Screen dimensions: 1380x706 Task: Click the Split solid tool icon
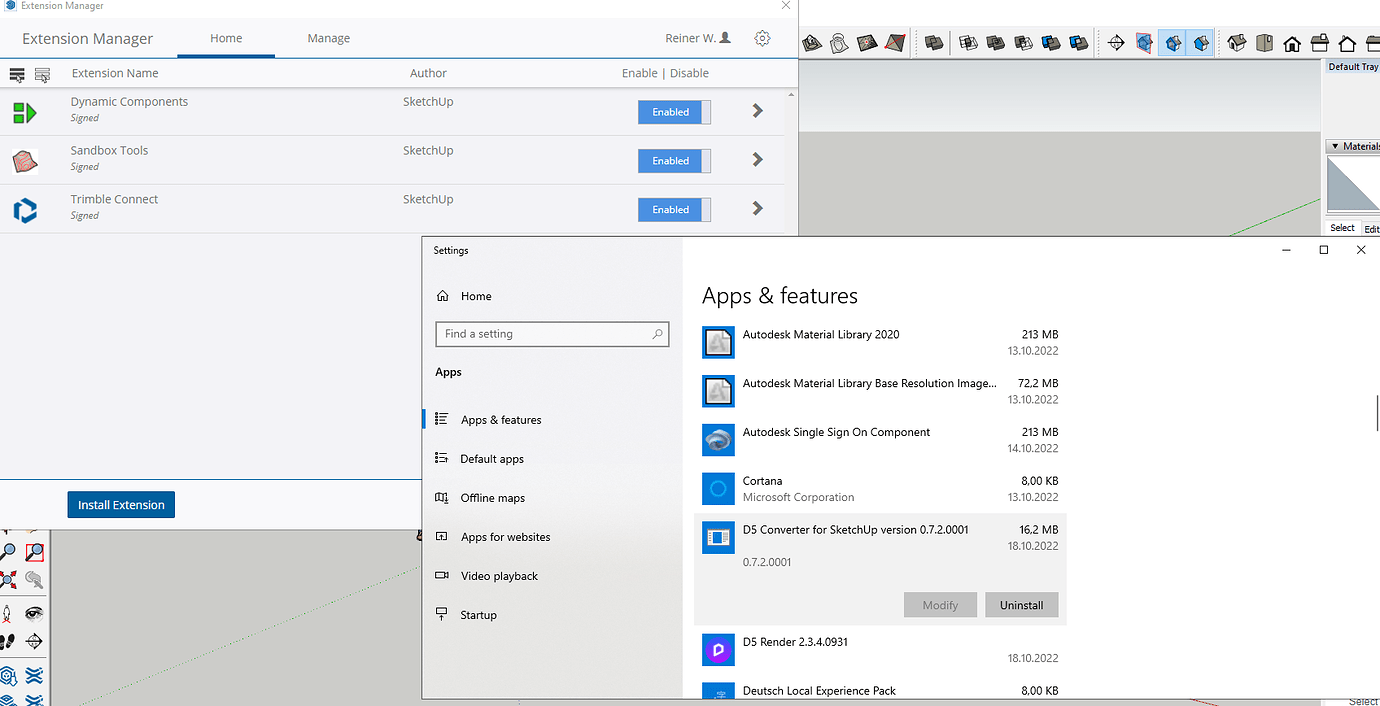click(1078, 43)
